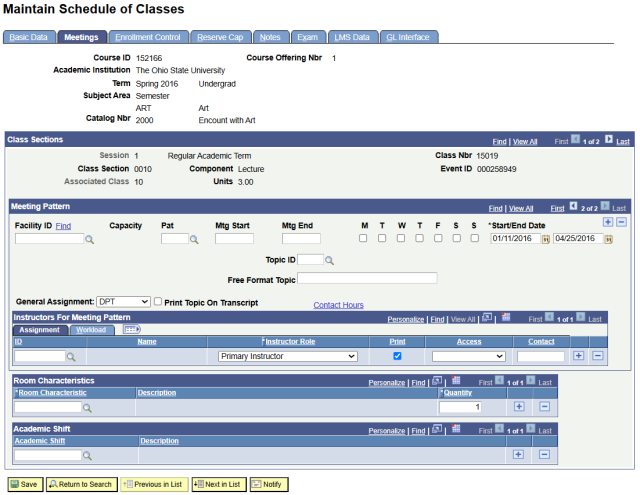
Task: Click Return to Search button
Action: click(x=82, y=484)
